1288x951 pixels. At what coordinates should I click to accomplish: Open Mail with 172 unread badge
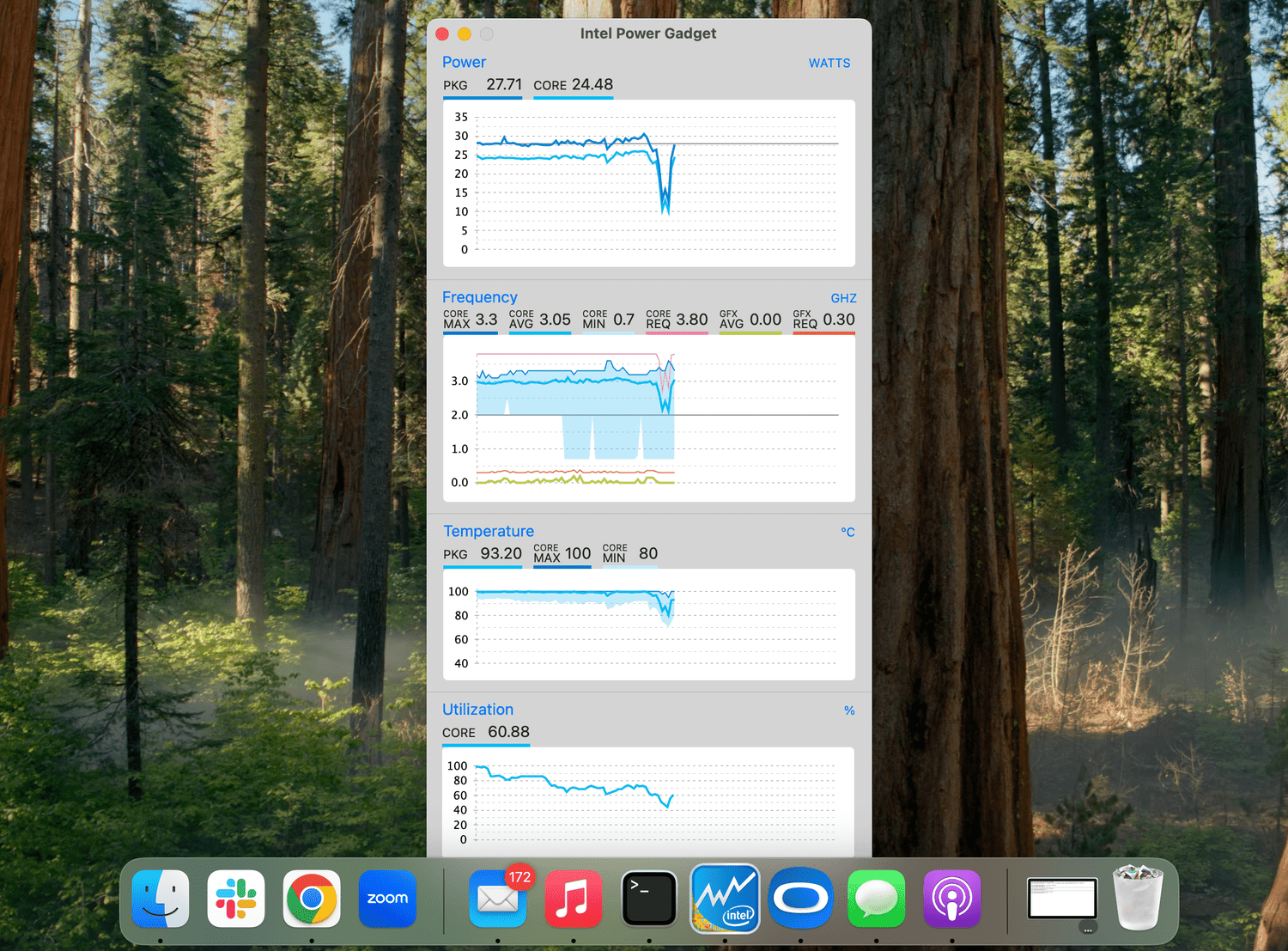click(498, 899)
